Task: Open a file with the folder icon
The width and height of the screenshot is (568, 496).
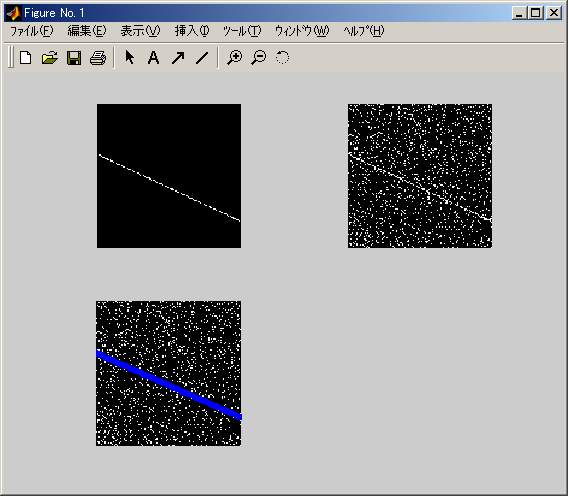Action: 50,58
